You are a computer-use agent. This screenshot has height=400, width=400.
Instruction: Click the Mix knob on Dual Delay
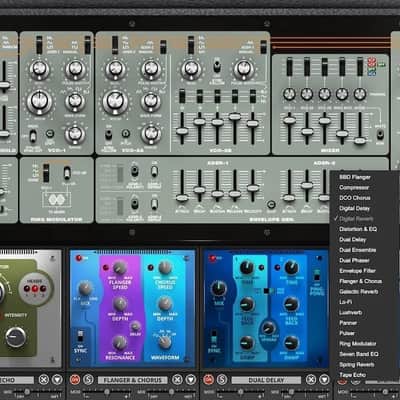tap(219, 289)
